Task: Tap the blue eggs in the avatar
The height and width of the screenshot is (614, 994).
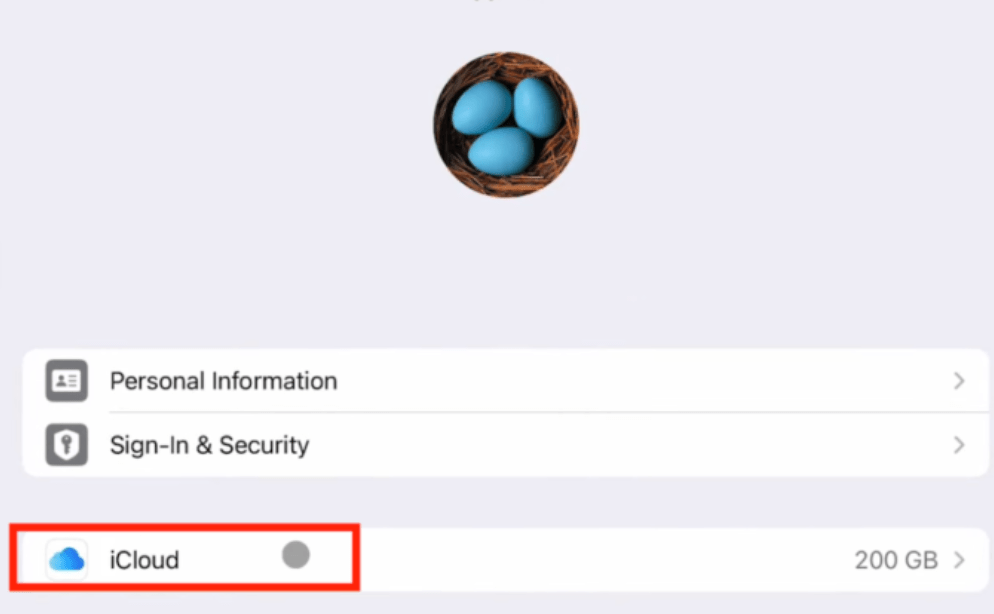Action: pos(506,125)
